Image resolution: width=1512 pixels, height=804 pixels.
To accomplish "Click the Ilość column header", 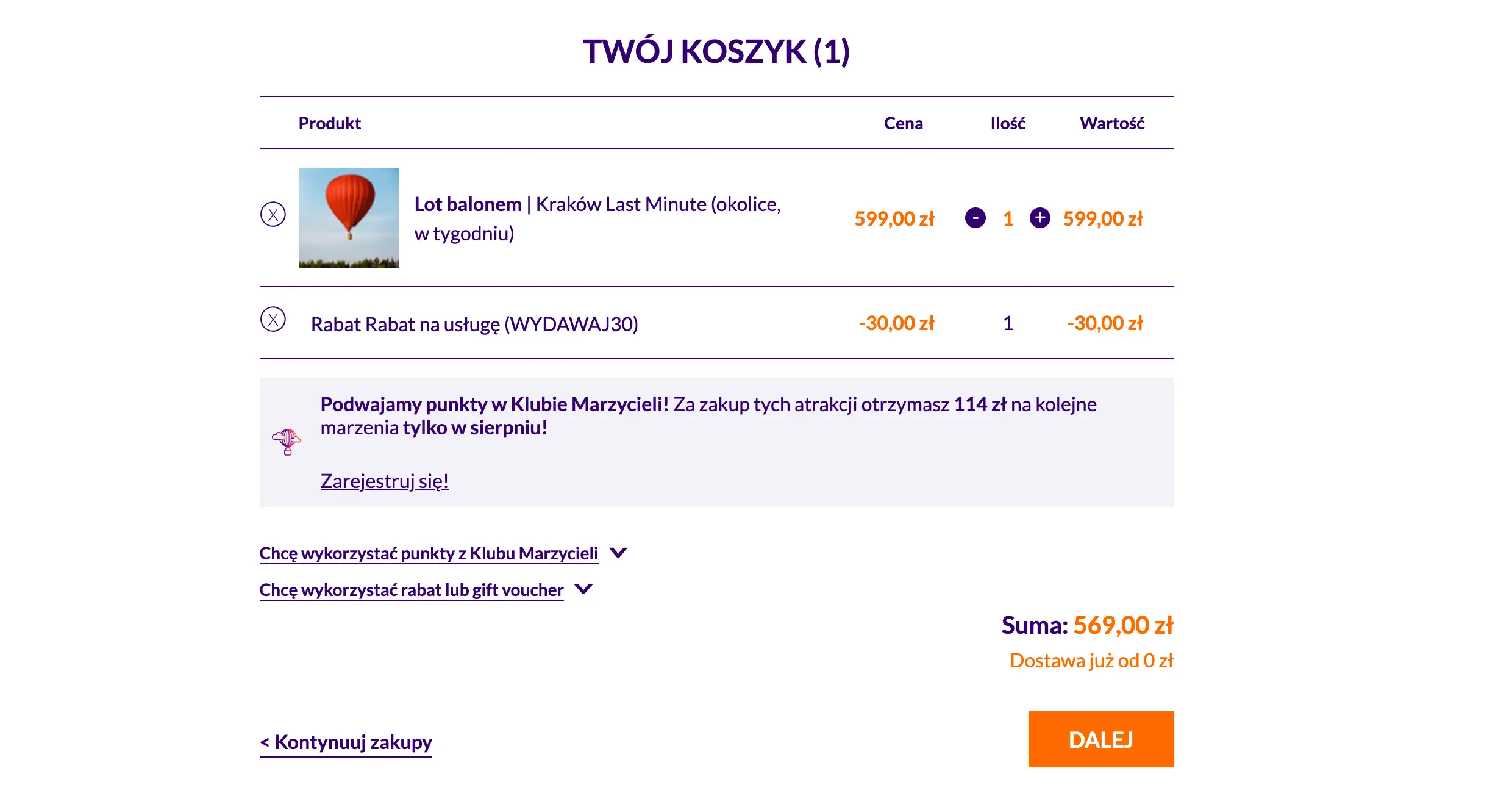I will tap(1007, 123).
